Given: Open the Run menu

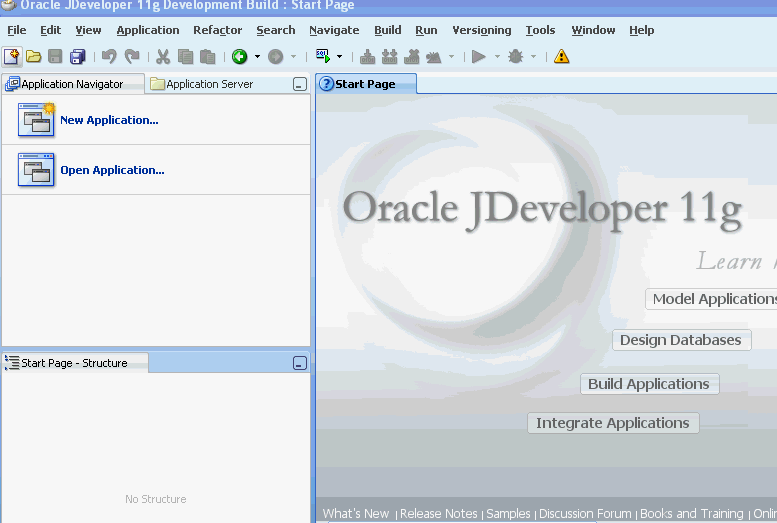Looking at the screenshot, I should click(x=426, y=30).
